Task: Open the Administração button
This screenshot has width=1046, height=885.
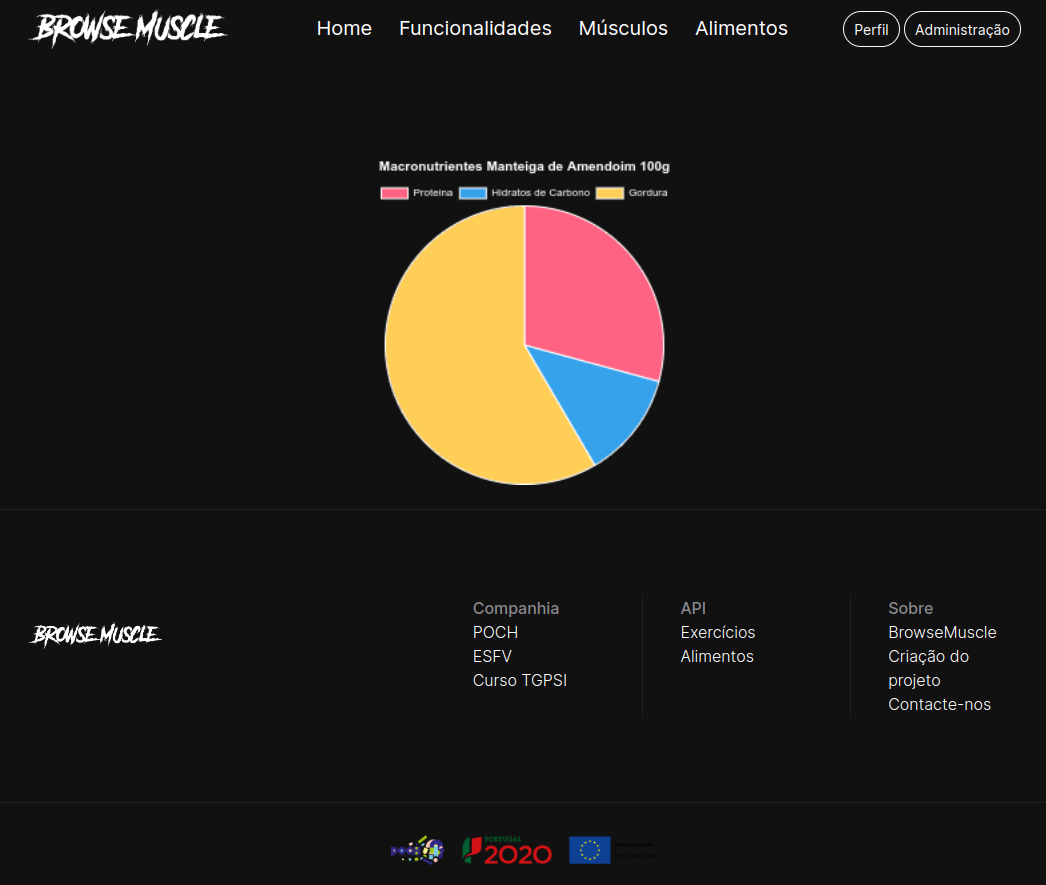Action: 962,30
